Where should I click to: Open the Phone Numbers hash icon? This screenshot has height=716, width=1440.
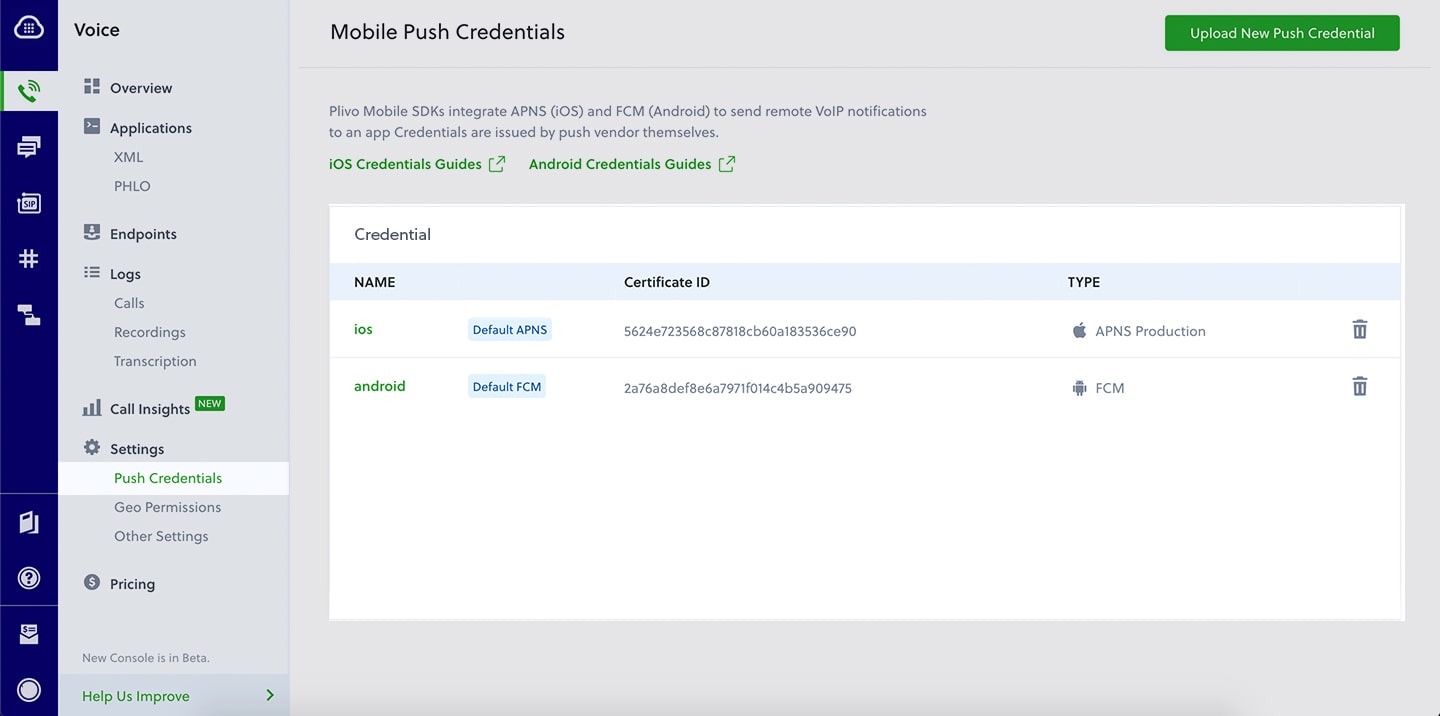coord(29,259)
